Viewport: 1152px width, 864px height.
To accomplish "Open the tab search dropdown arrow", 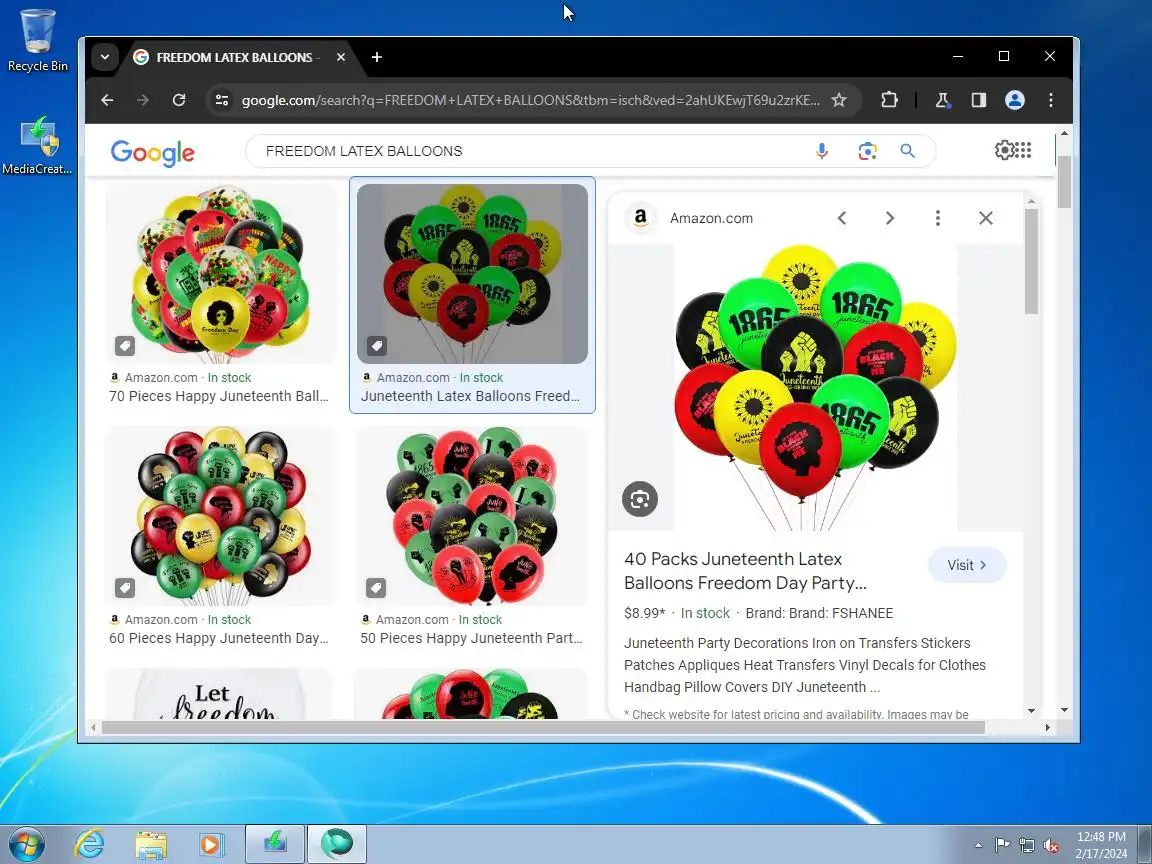I will coord(105,57).
